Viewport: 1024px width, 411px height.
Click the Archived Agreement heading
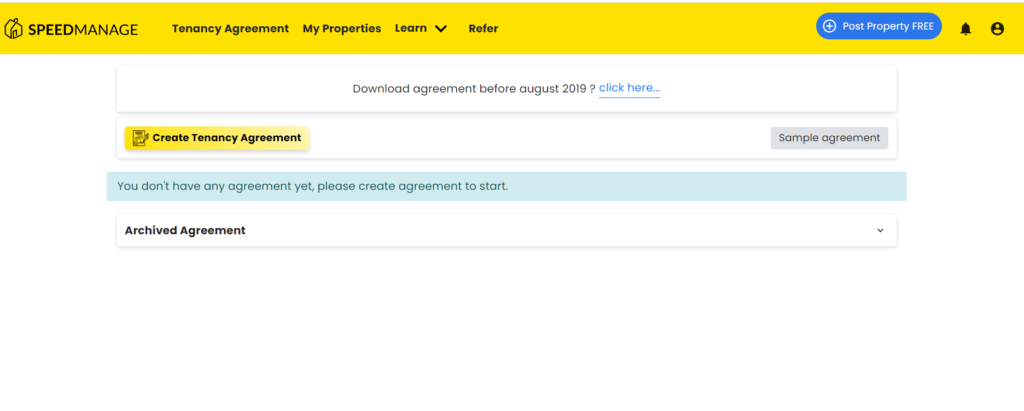click(185, 230)
